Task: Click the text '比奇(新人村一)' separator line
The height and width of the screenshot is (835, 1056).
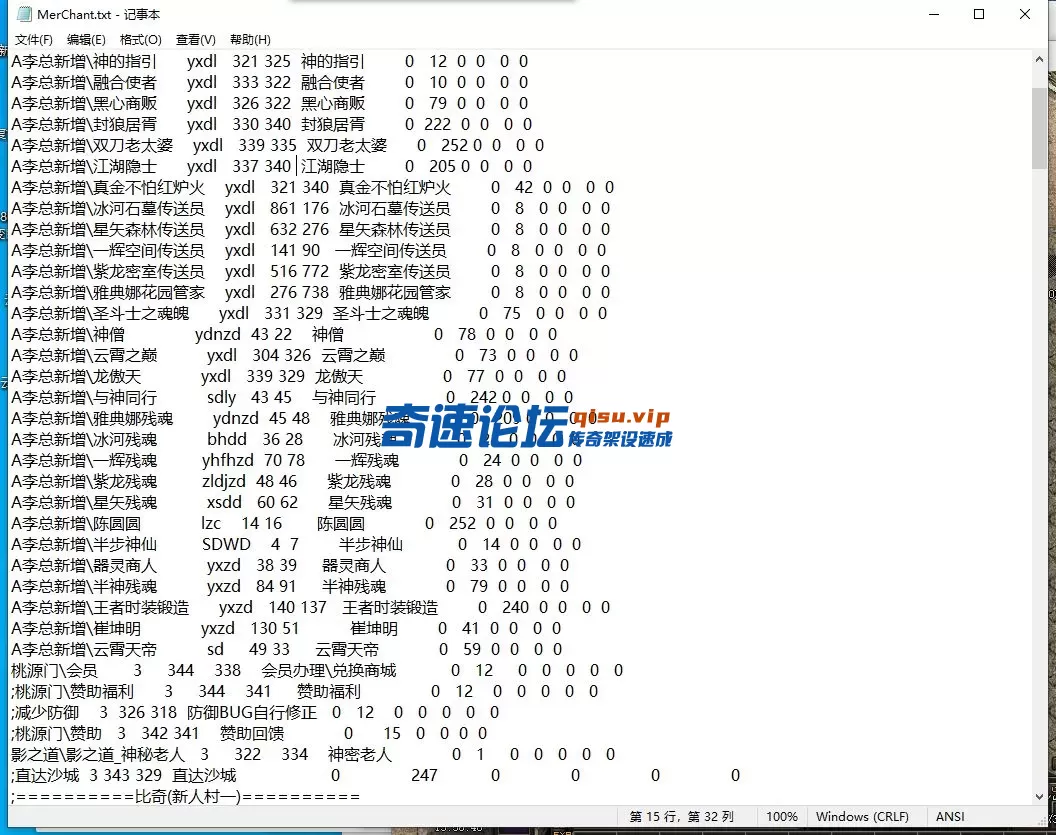Action: click(187, 797)
